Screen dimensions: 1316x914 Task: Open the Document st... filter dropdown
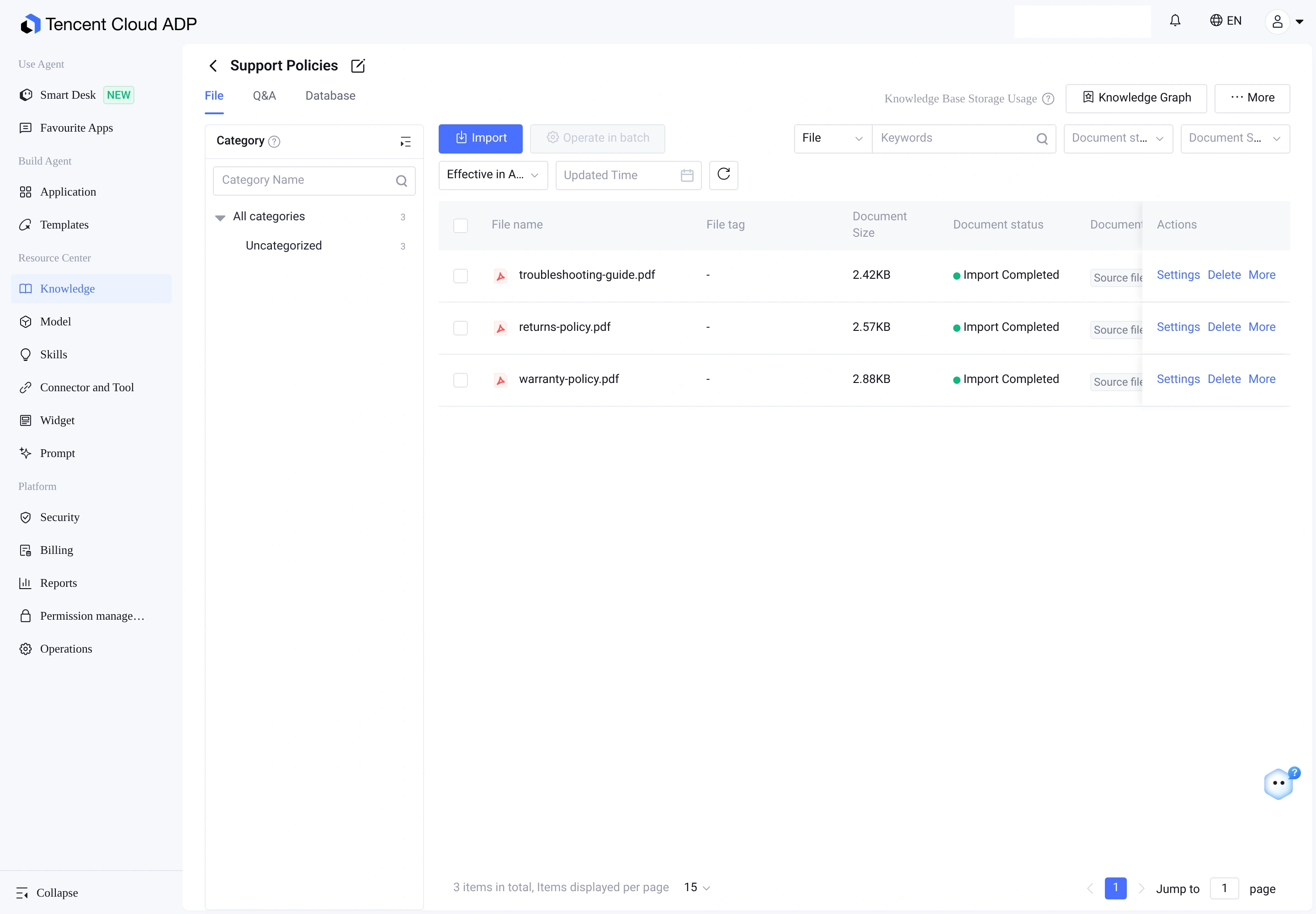(1118, 138)
